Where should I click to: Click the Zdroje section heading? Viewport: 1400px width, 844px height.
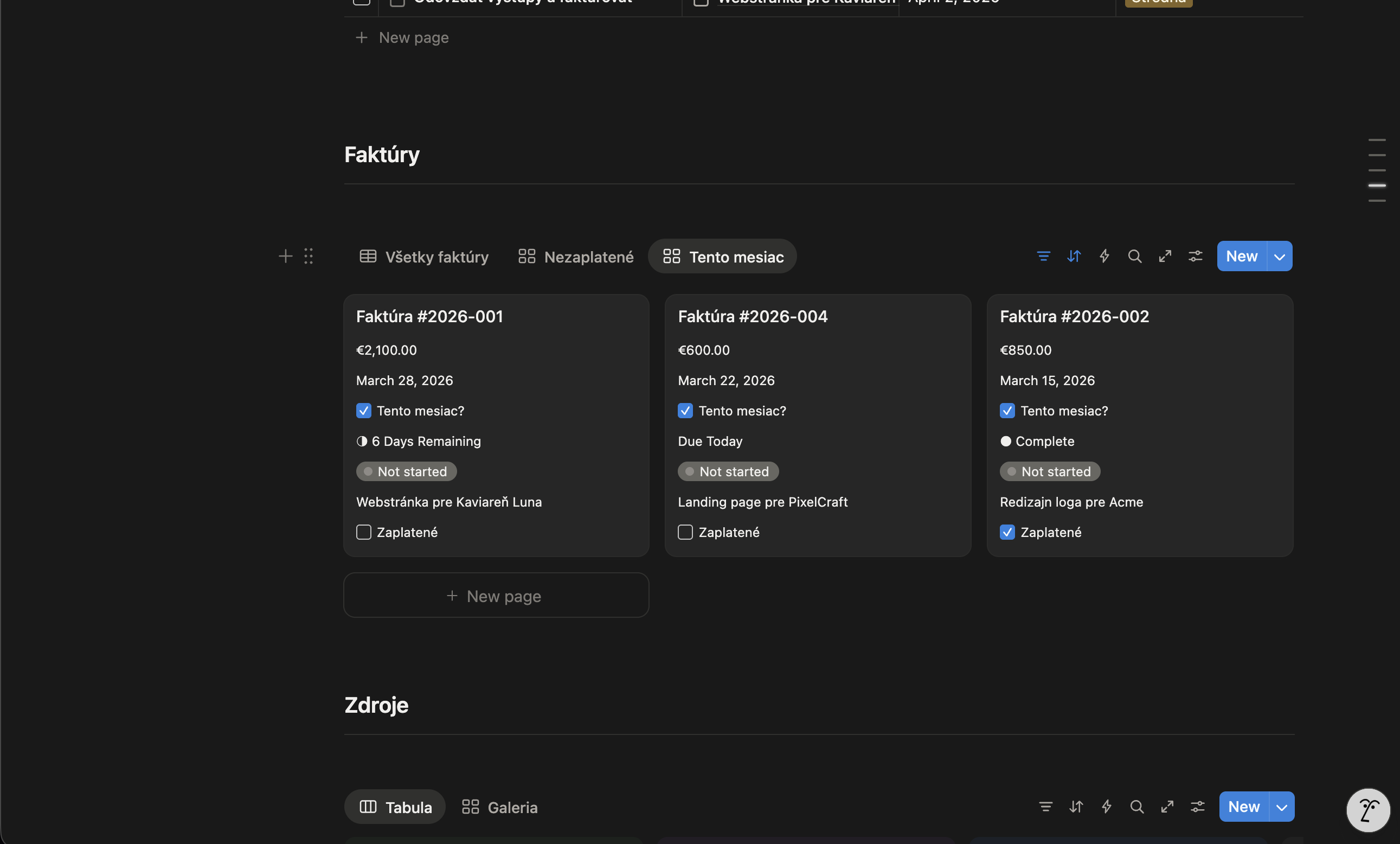tap(376, 705)
